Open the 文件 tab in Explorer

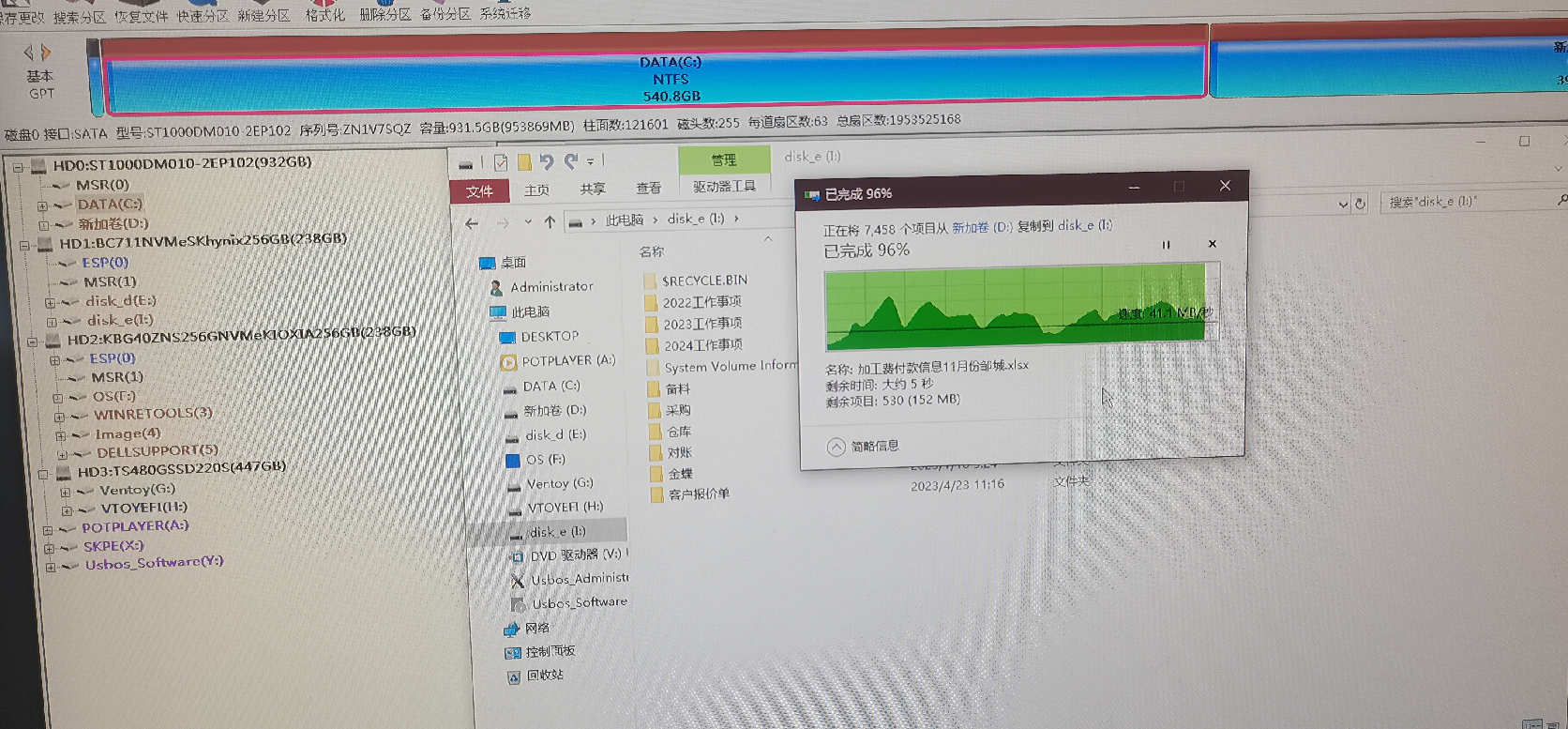point(479,191)
